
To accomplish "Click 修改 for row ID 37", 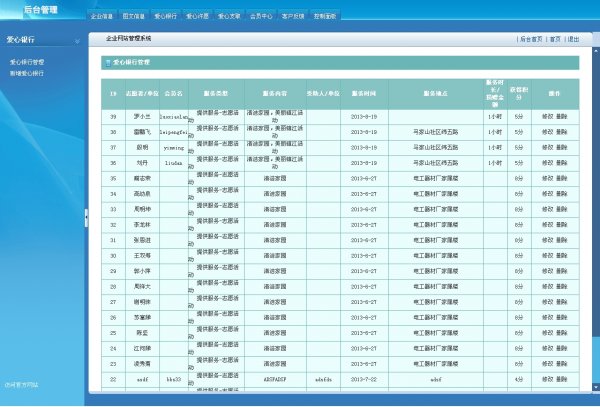I will [548, 147].
